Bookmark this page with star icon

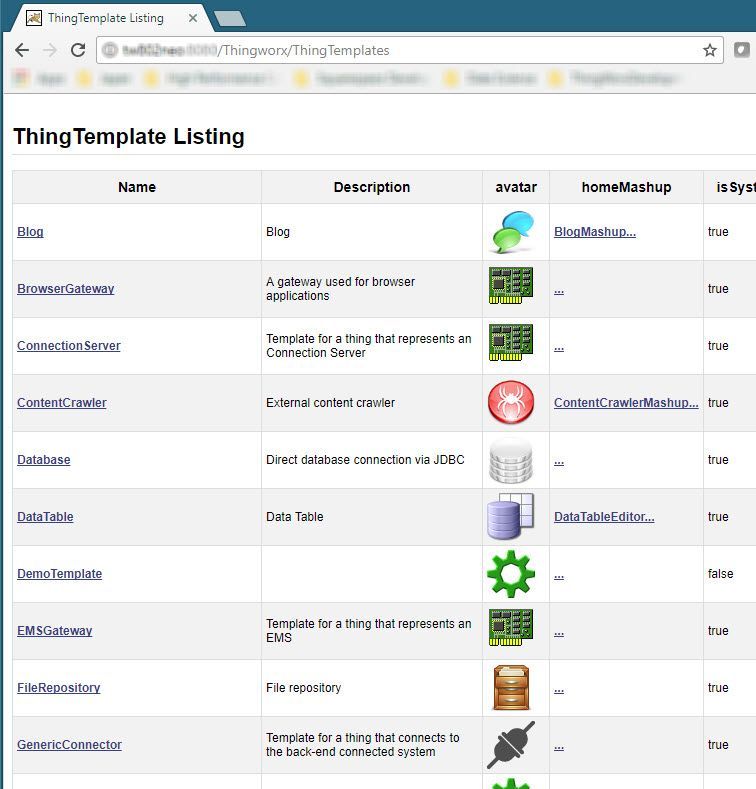pos(710,50)
